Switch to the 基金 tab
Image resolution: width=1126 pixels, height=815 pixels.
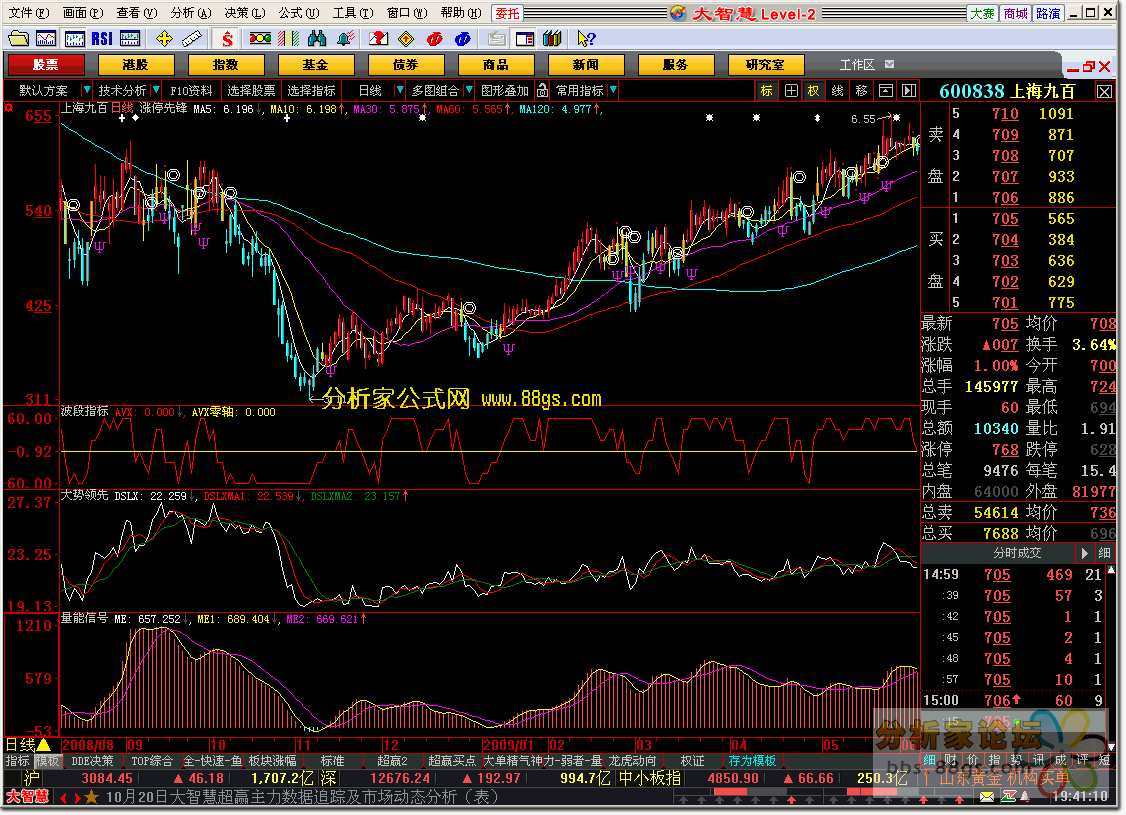click(x=316, y=65)
